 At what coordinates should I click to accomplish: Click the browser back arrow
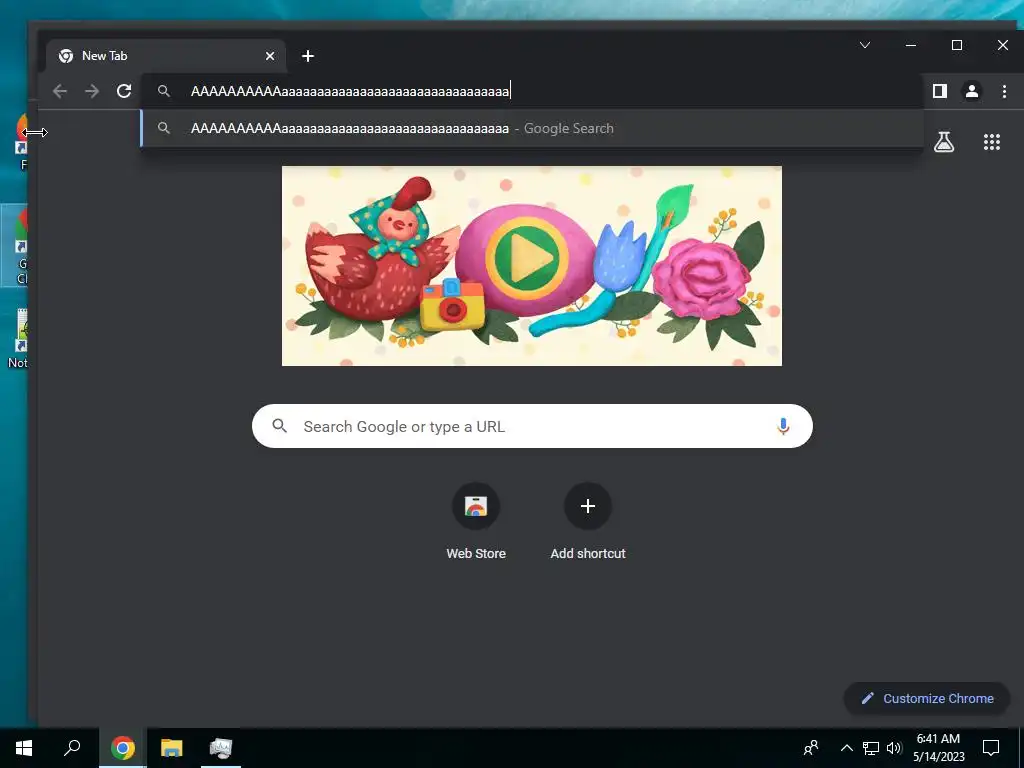click(60, 91)
